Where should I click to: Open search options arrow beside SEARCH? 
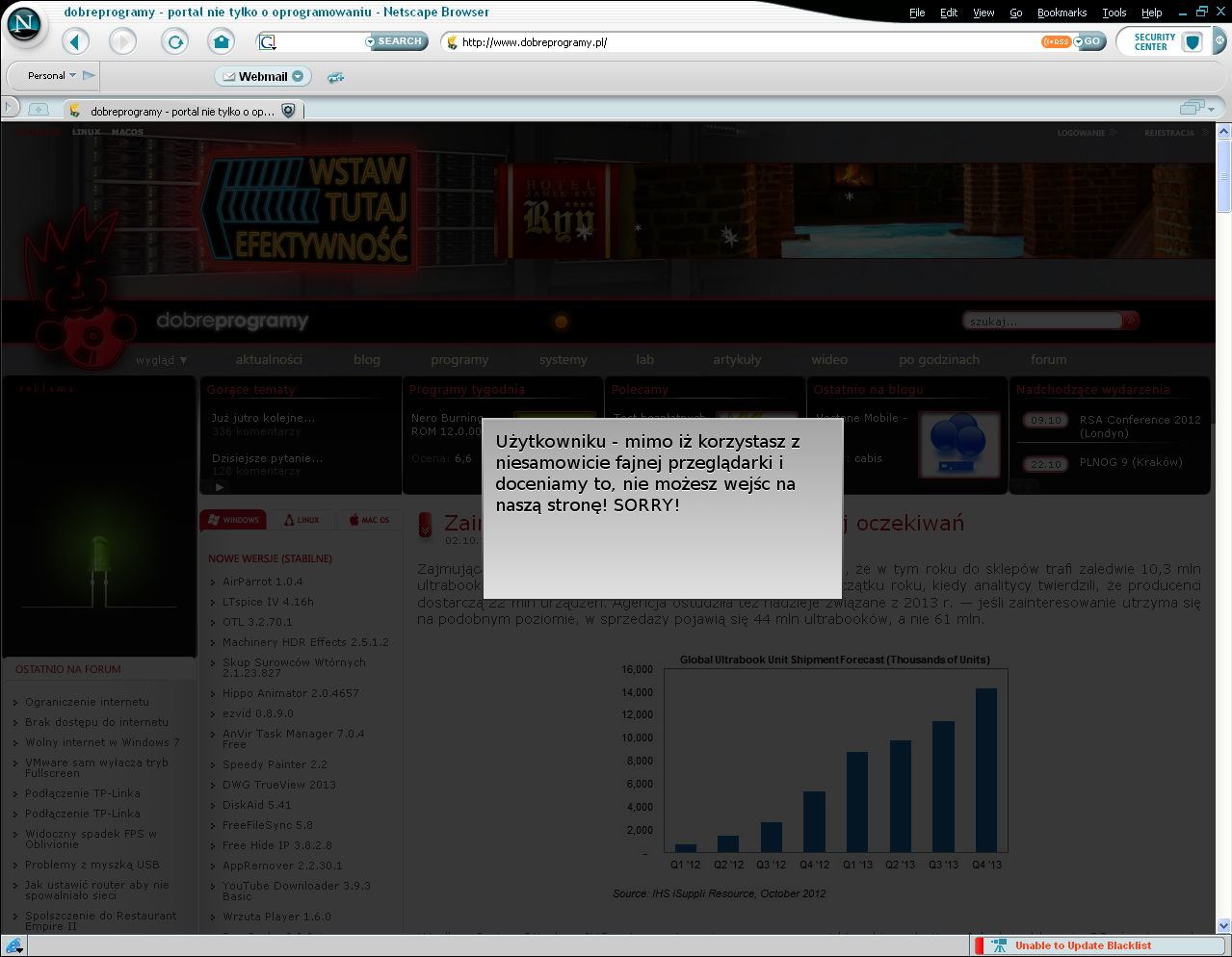(371, 41)
